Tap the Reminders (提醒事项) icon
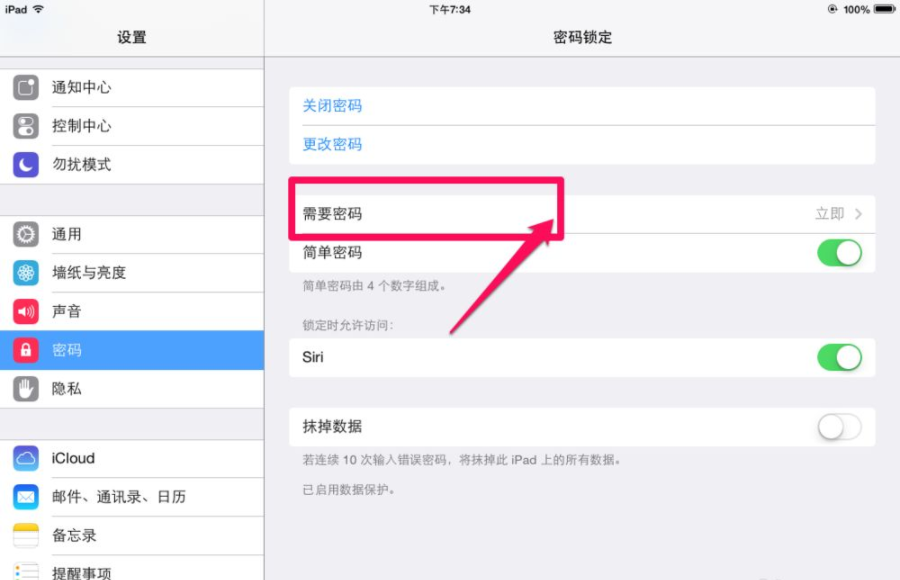 pyautogui.click(x=26, y=571)
